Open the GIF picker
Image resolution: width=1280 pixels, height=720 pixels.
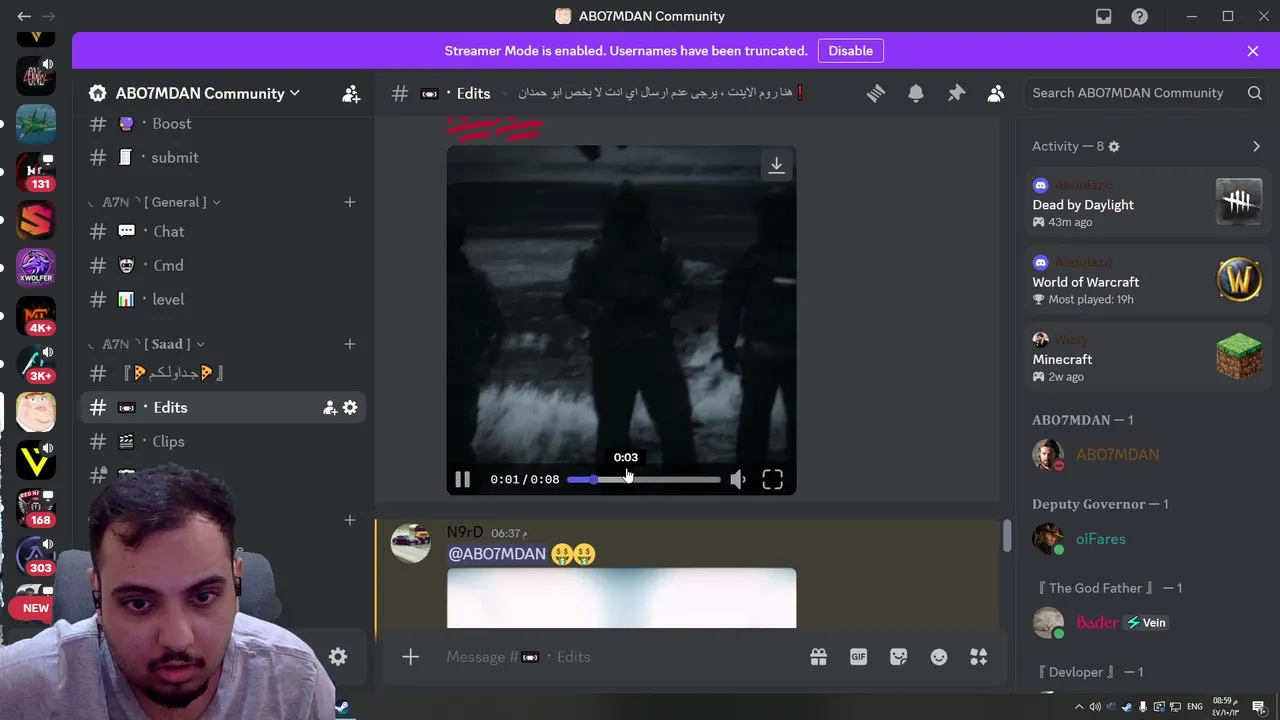[x=858, y=657]
